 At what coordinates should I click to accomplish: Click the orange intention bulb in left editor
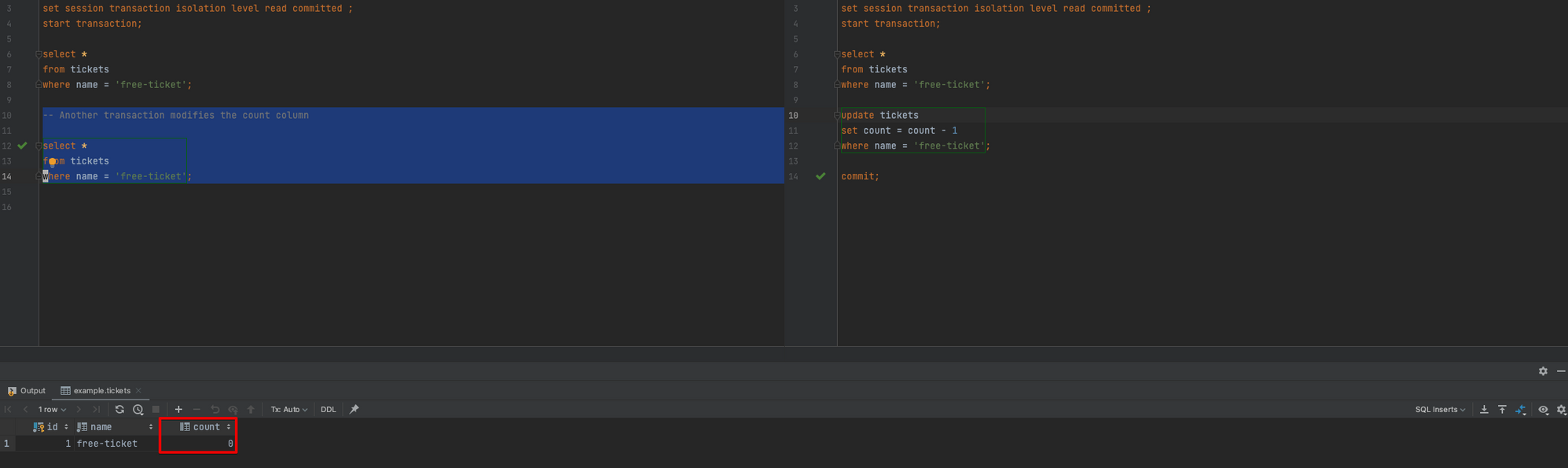click(52, 161)
